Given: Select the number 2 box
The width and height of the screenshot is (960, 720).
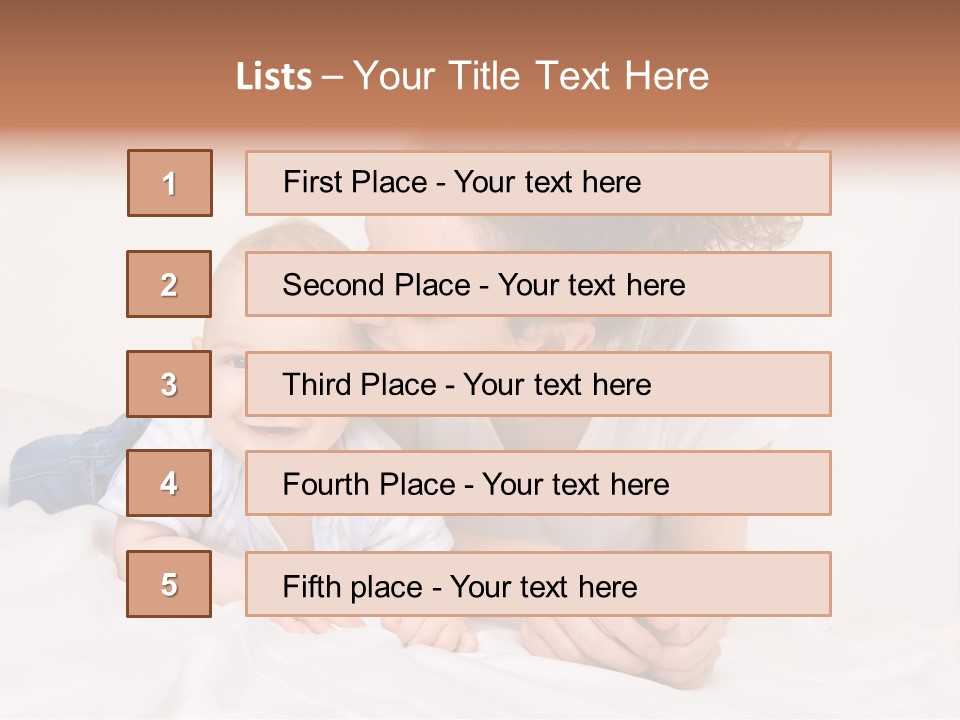Looking at the screenshot, I should 169,284.
